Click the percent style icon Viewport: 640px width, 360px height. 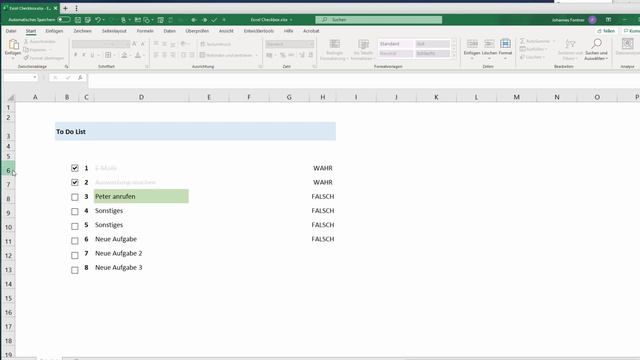tap(282, 55)
